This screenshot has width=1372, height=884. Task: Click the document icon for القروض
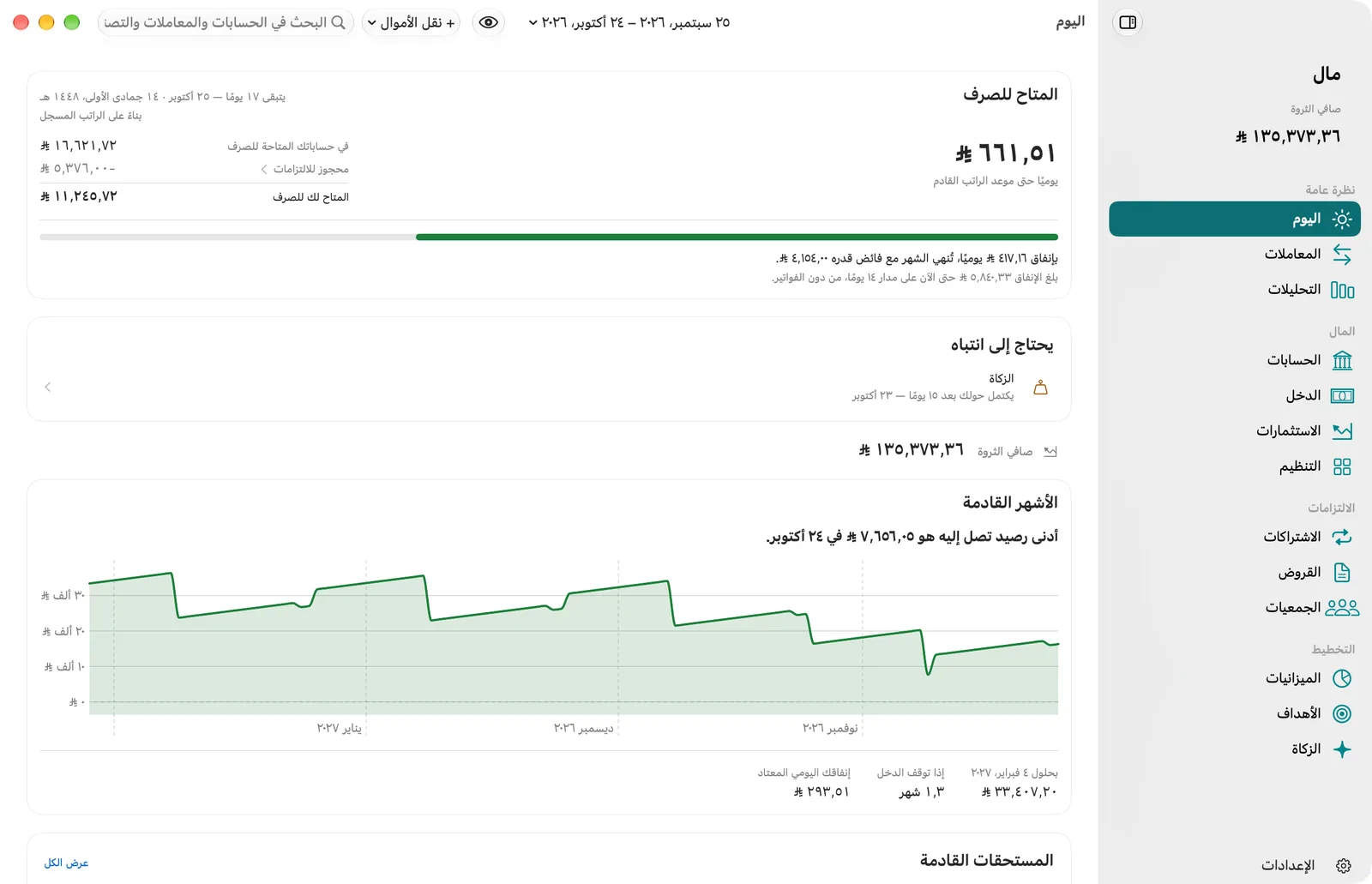(x=1342, y=573)
